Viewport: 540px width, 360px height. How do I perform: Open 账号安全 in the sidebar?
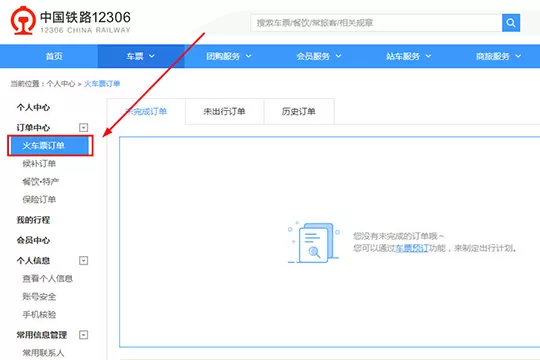(39, 296)
